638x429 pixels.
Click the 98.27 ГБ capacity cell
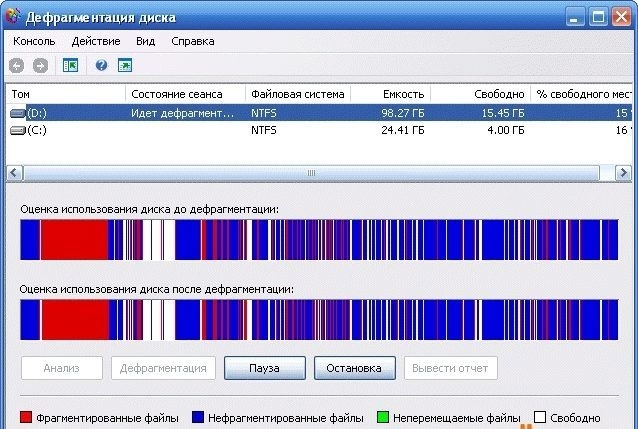(403, 113)
